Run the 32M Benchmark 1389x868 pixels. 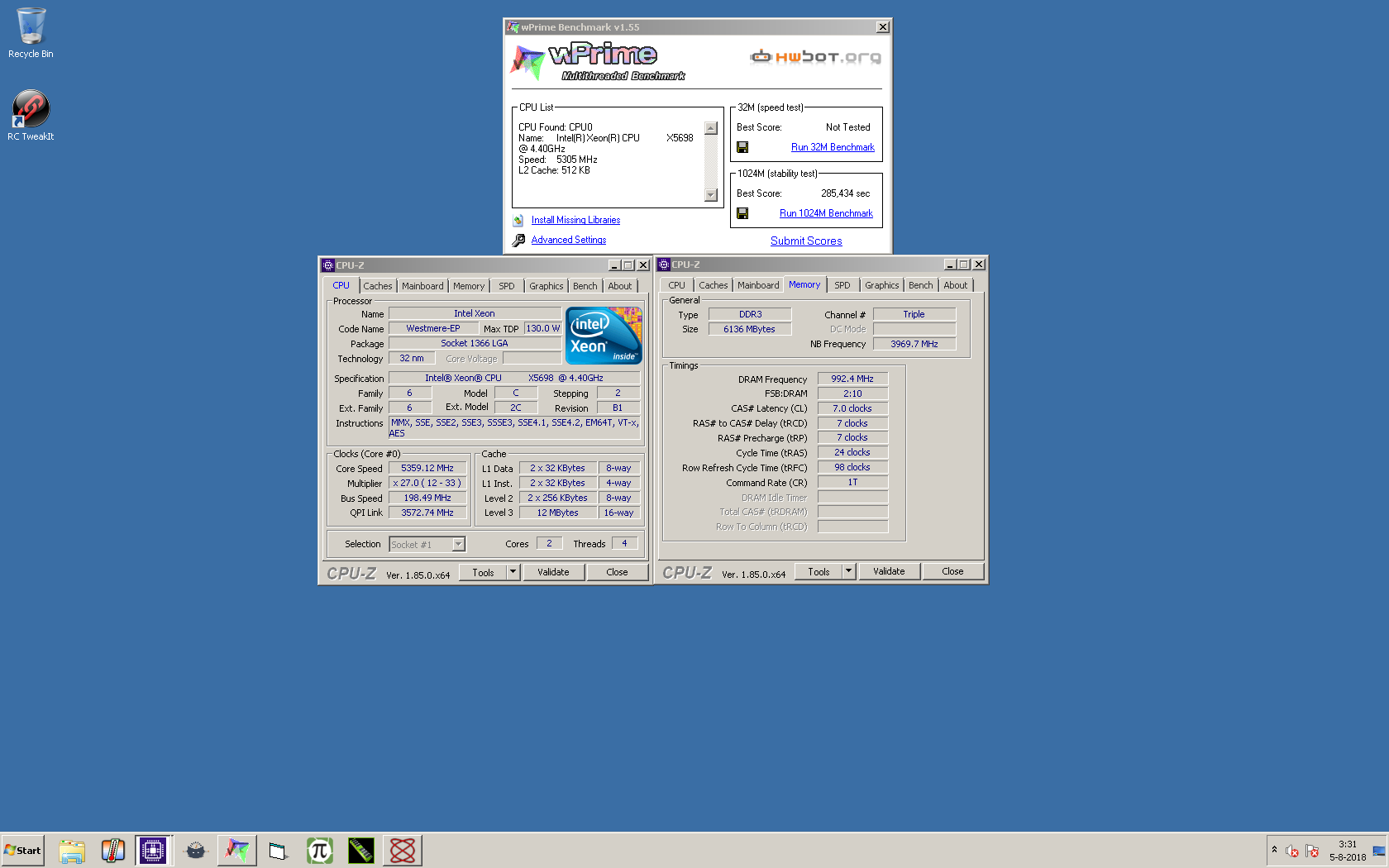pos(833,147)
